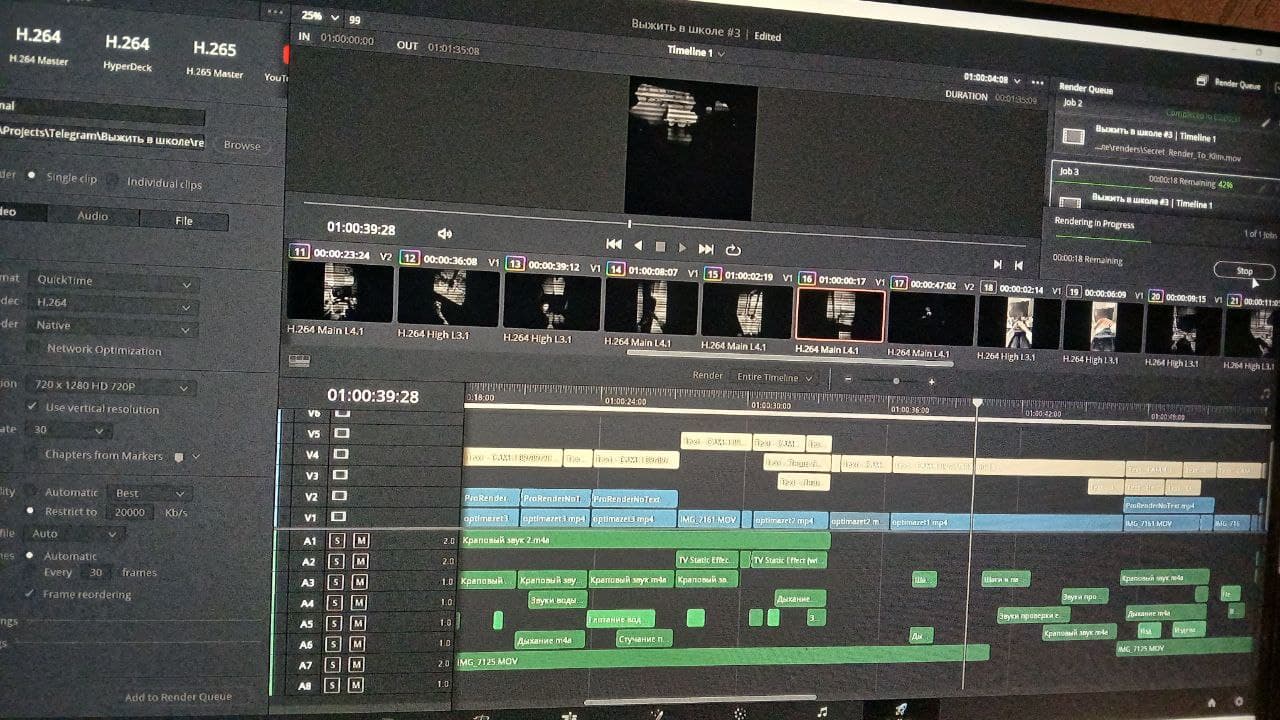Click Browse button for output location
Screen dimensions: 1280x720
(x=242, y=145)
